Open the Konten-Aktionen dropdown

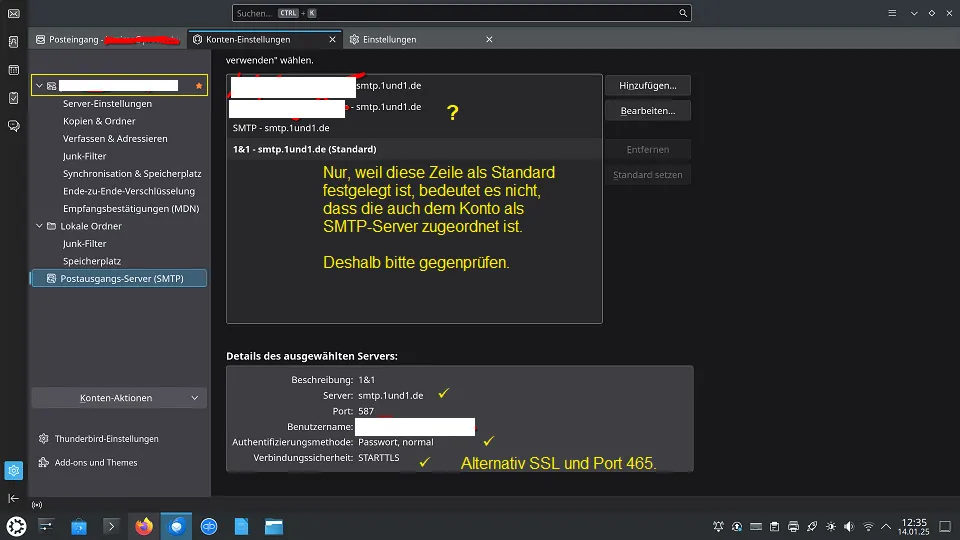tap(119, 398)
